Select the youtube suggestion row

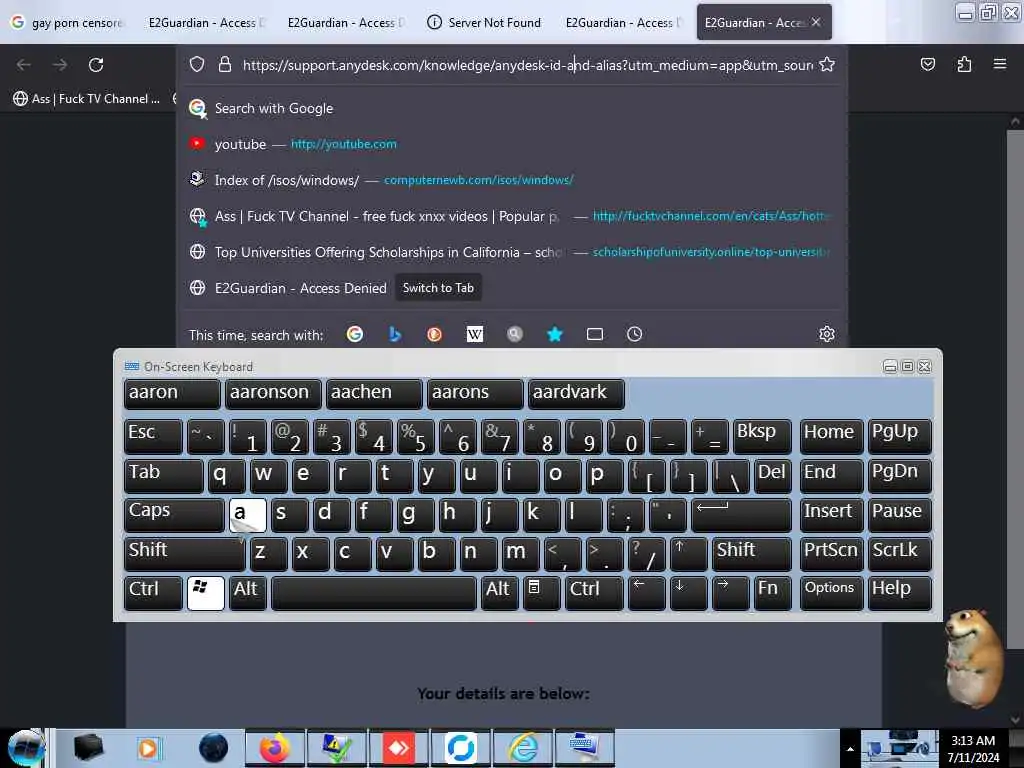tap(512, 144)
